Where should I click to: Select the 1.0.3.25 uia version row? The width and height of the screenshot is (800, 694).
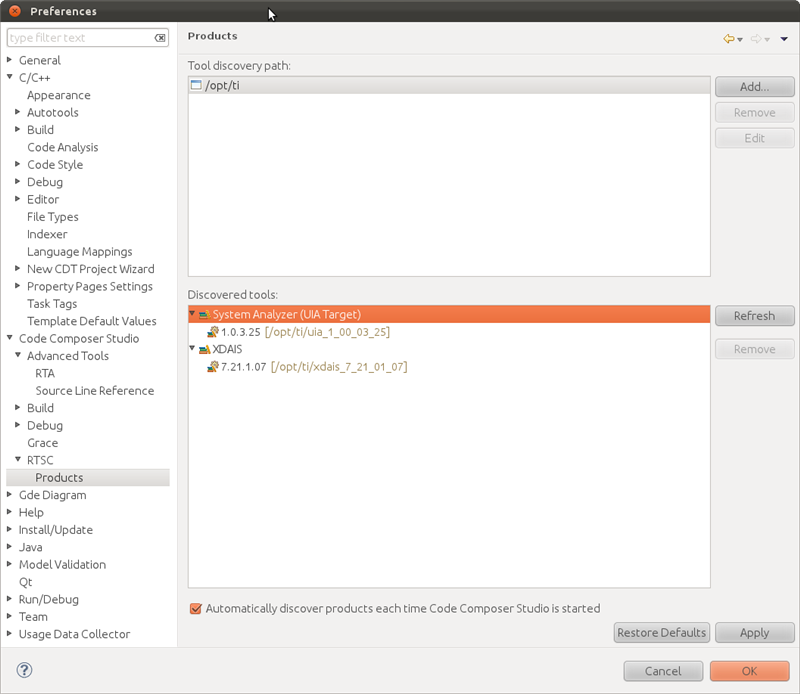coord(449,332)
